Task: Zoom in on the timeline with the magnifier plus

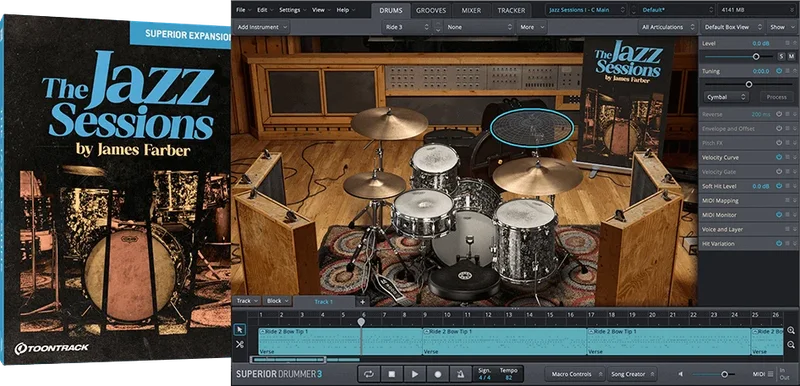Action: (791, 330)
